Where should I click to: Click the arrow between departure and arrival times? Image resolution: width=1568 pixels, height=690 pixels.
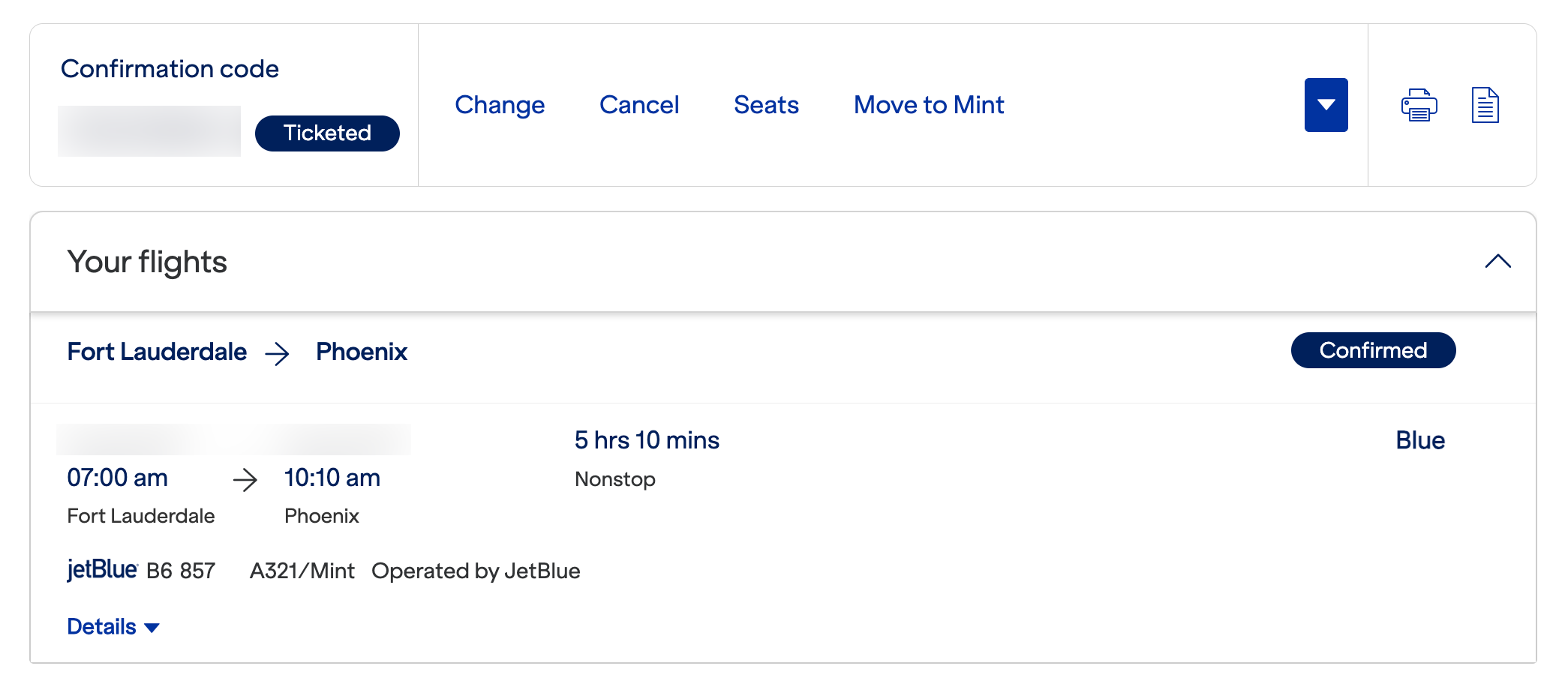click(245, 479)
